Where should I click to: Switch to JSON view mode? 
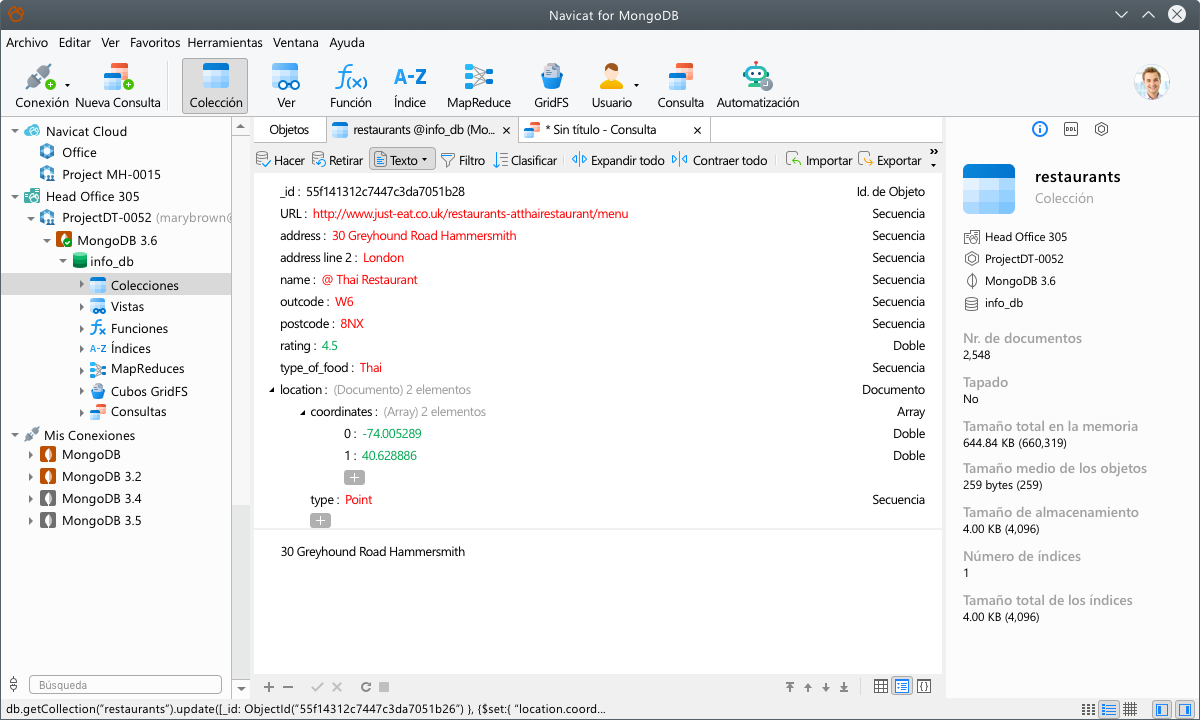coord(924,686)
